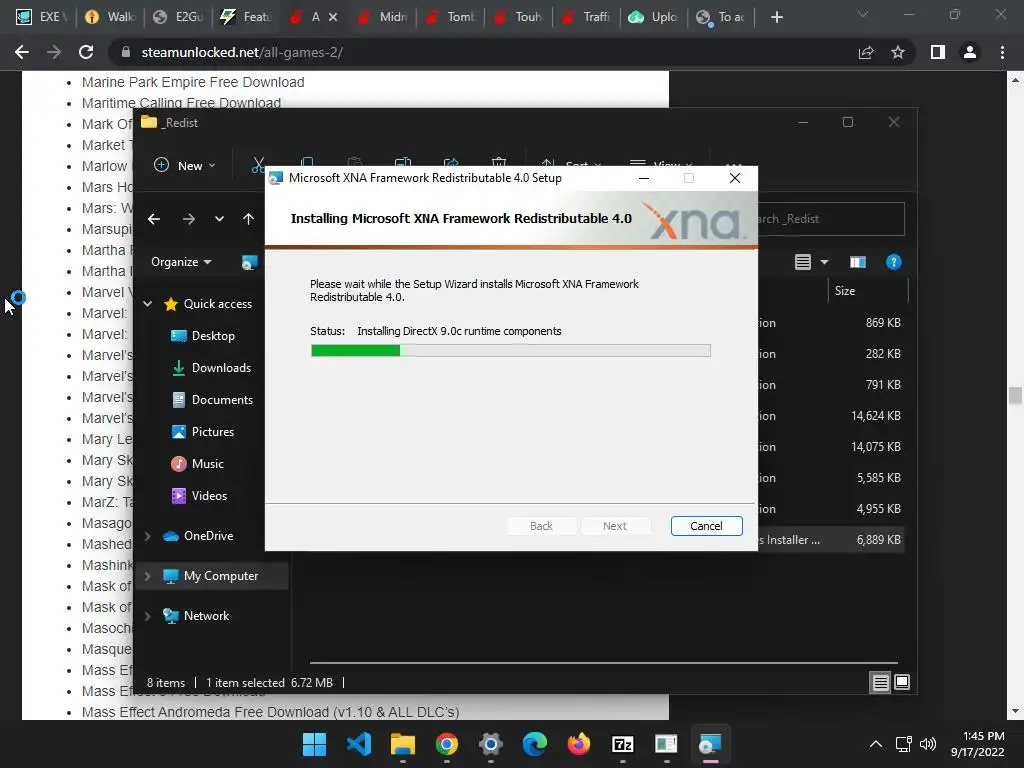Select Videos in the navigation pane
This screenshot has height=768, width=1024.
[199, 496]
